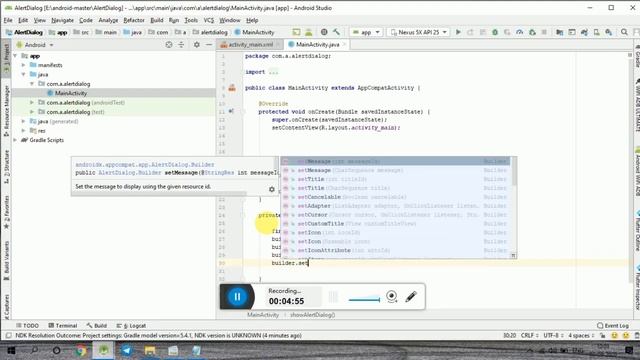Image resolution: width=640 pixels, height=360 pixels.
Task: Click the Debug app bug icon
Action: pos(495,32)
